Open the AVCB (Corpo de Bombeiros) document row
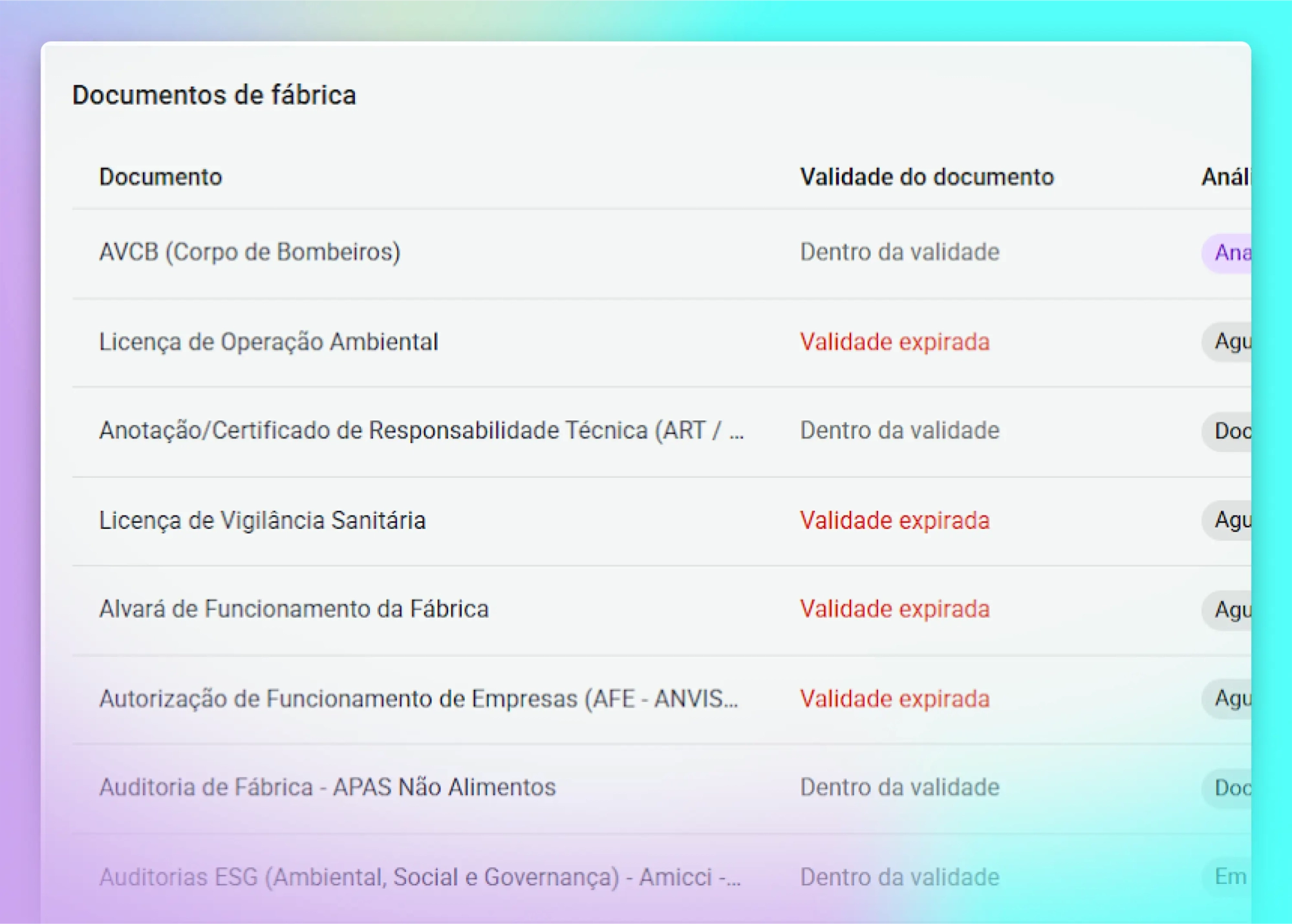Viewport: 1292px width, 924px height. (x=250, y=252)
